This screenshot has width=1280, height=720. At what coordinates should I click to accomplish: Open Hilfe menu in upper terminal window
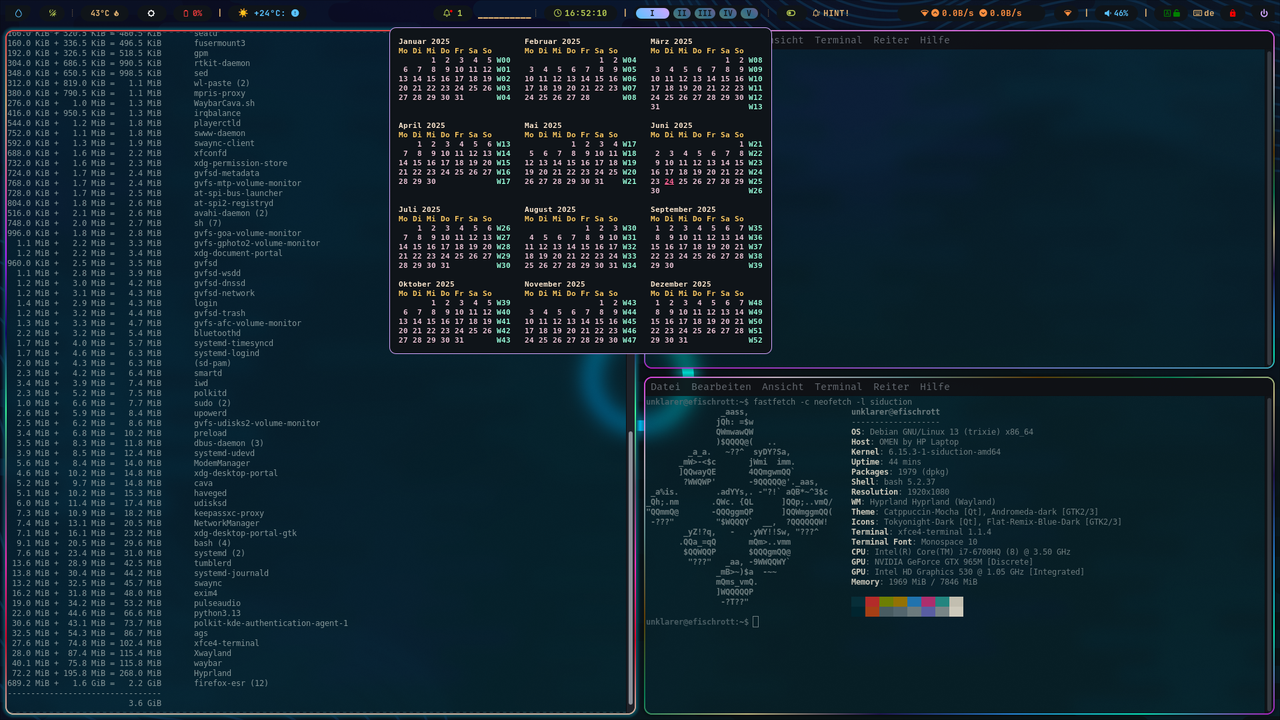click(x=935, y=40)
